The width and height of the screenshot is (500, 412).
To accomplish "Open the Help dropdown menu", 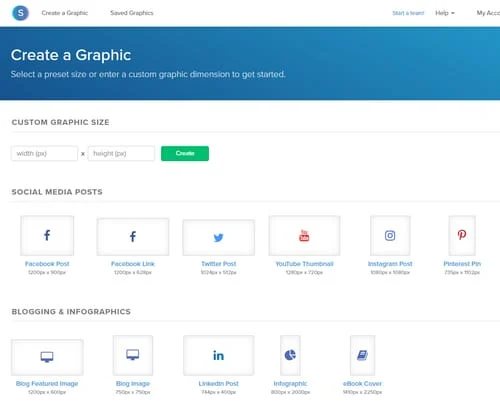I will click(x=445, y=13).
